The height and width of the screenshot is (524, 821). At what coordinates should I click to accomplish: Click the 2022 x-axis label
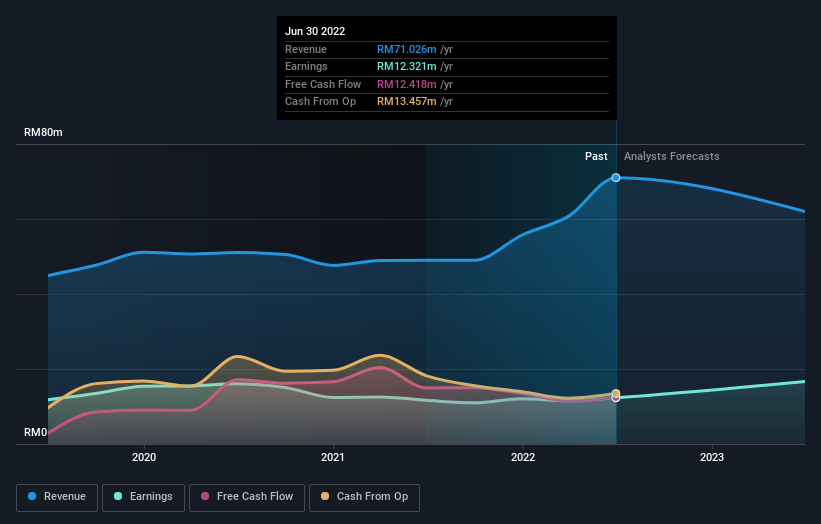(x=523, y=457)
